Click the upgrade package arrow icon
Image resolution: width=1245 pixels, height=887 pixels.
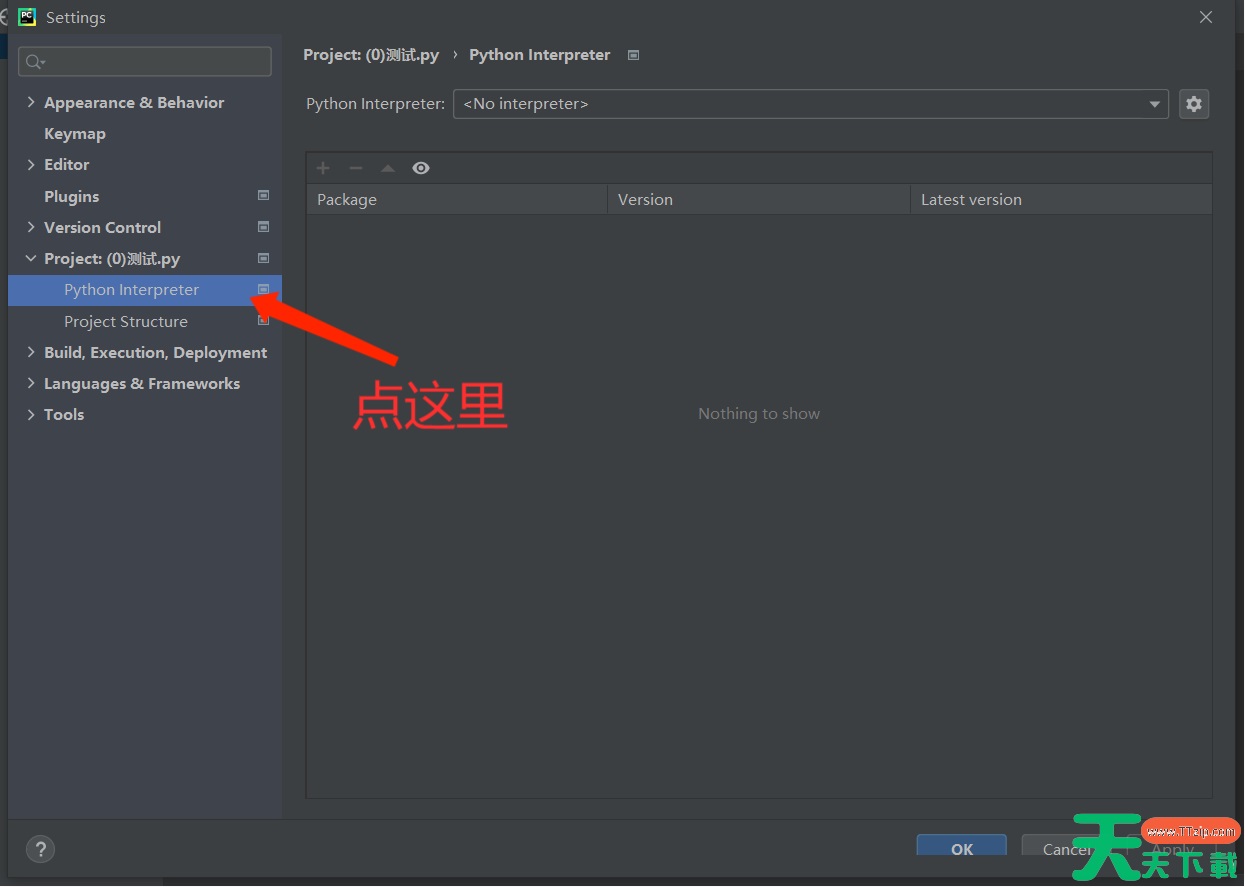pyautogui.click(x=388, y=168)
